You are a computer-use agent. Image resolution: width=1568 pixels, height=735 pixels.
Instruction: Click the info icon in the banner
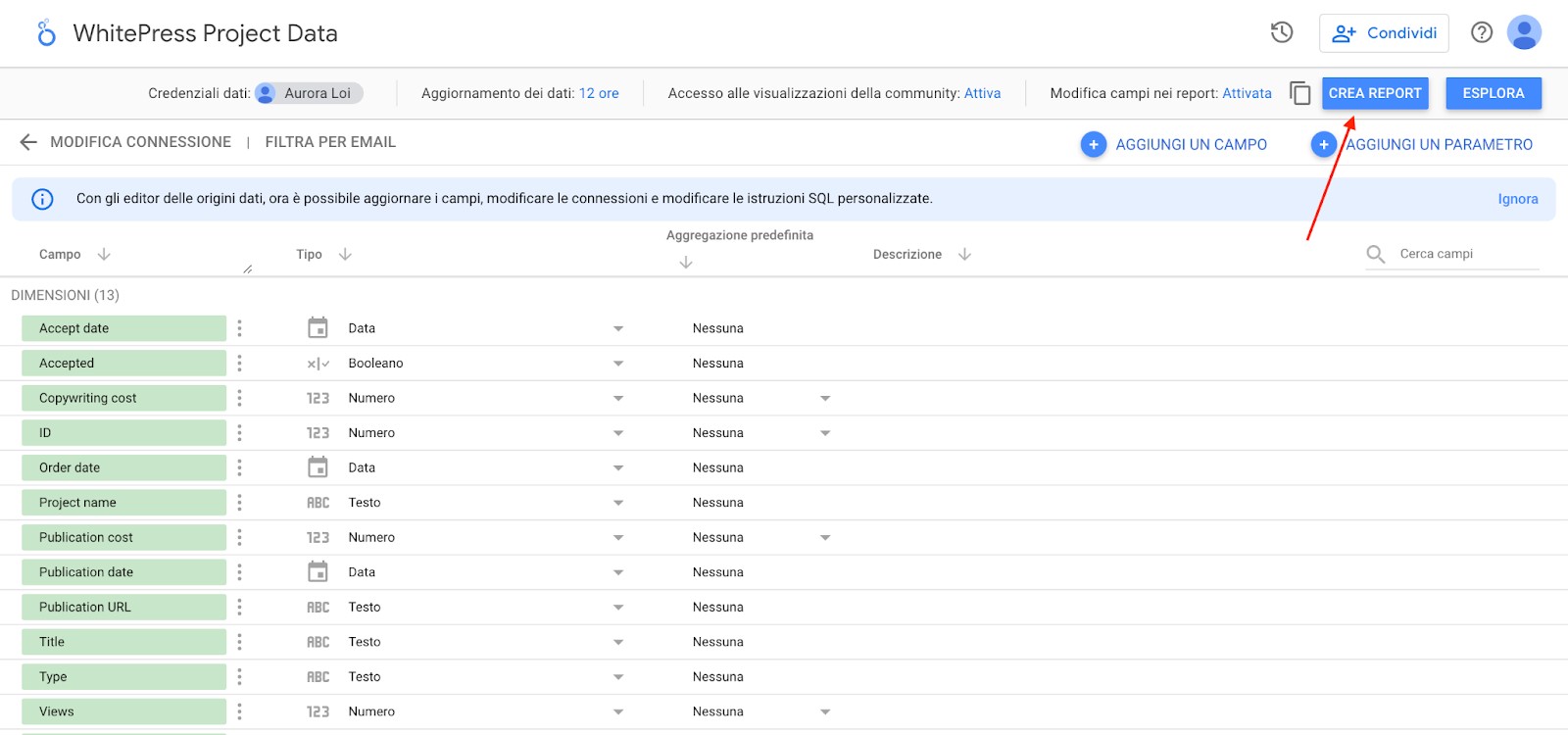(42, 199)
